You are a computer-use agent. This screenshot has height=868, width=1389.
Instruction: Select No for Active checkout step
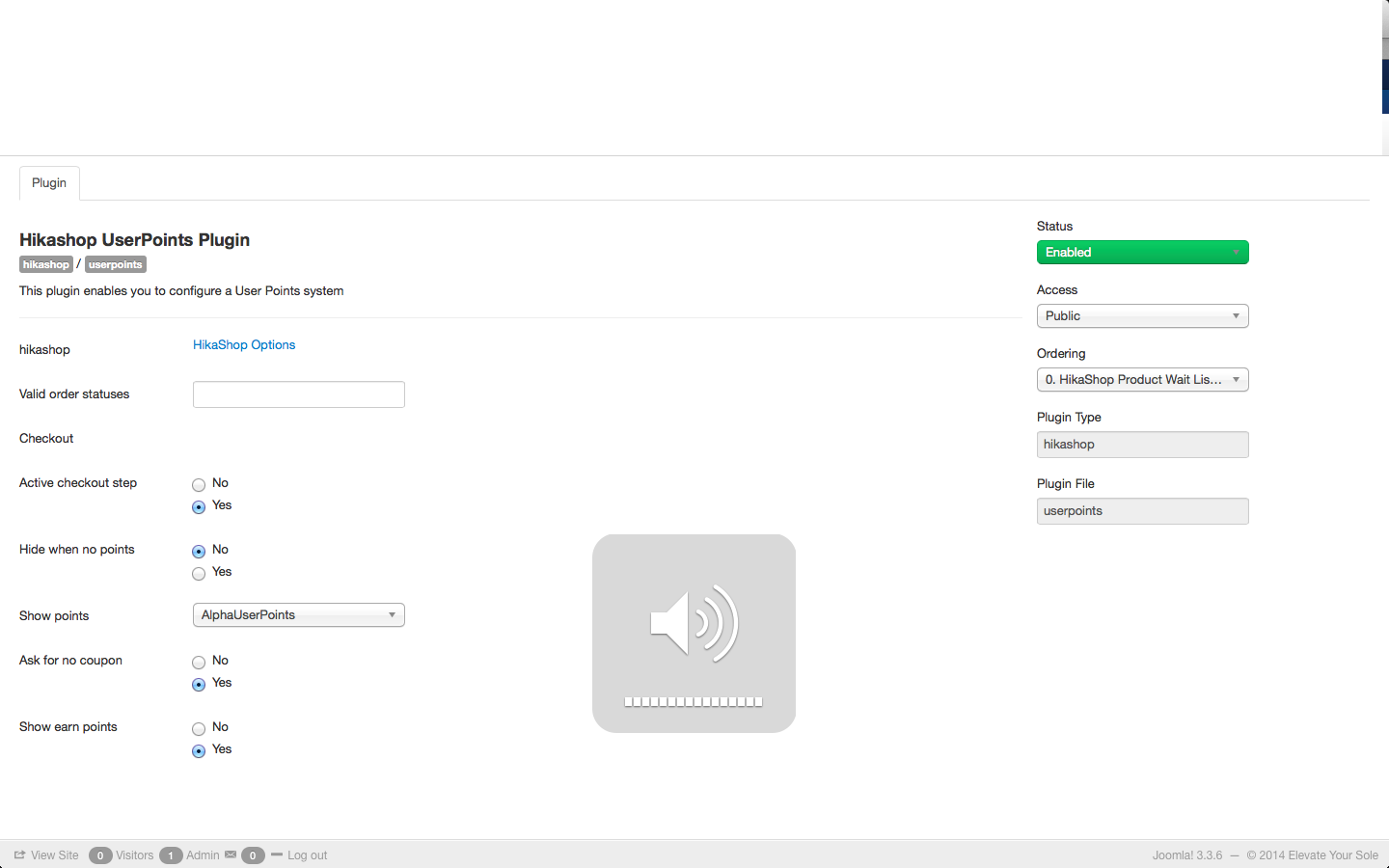[199, 484]
